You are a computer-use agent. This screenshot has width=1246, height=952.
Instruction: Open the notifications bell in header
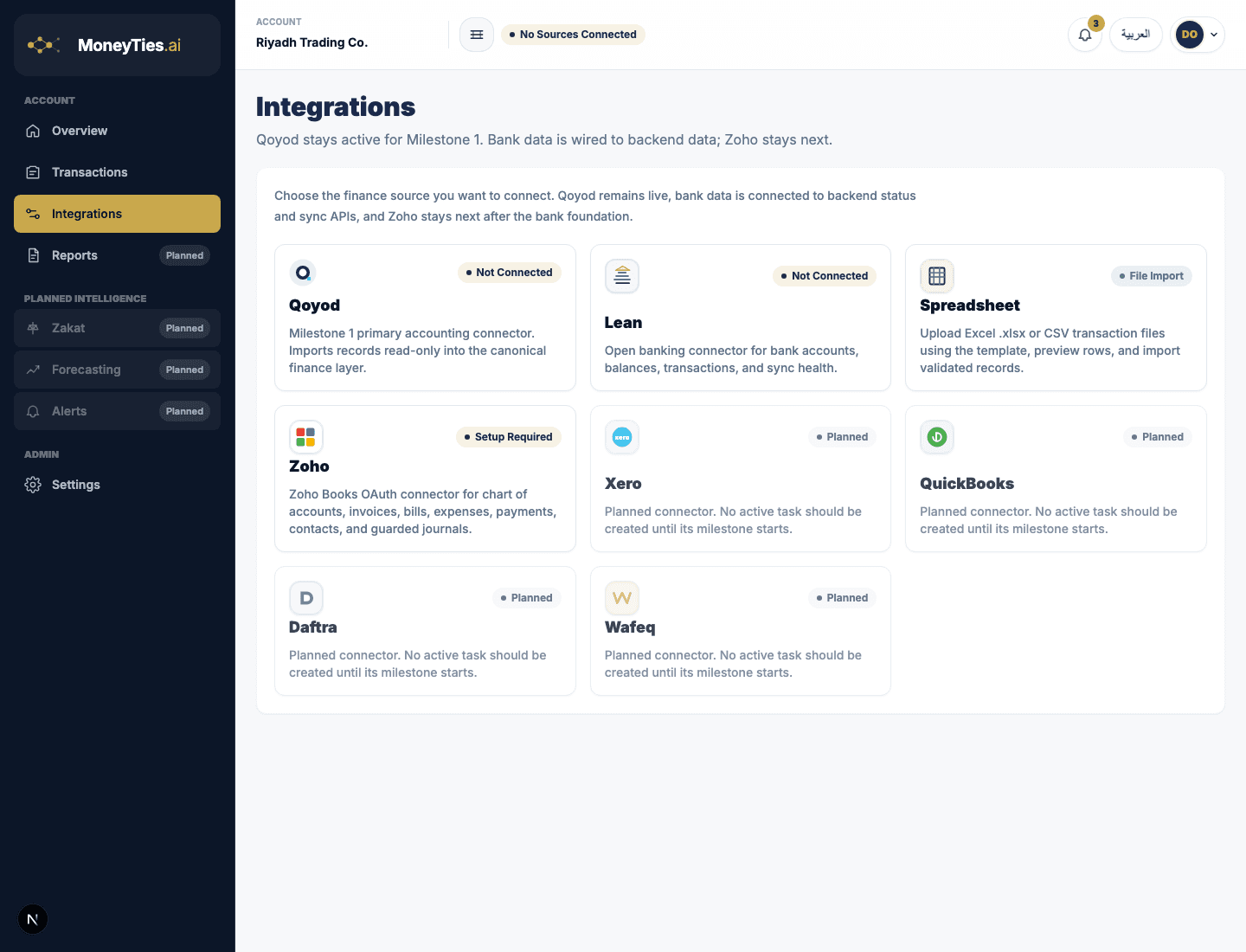pos(1085,35)
